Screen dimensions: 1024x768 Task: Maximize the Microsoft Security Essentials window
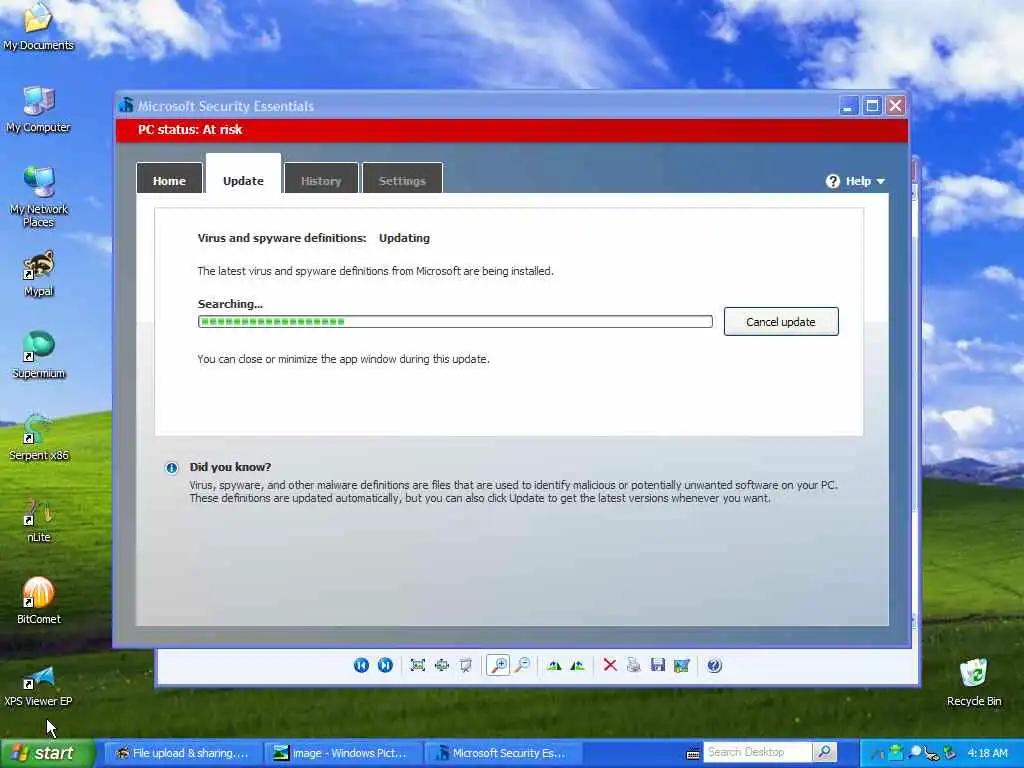pyautogui.click(x=872, y=106)
